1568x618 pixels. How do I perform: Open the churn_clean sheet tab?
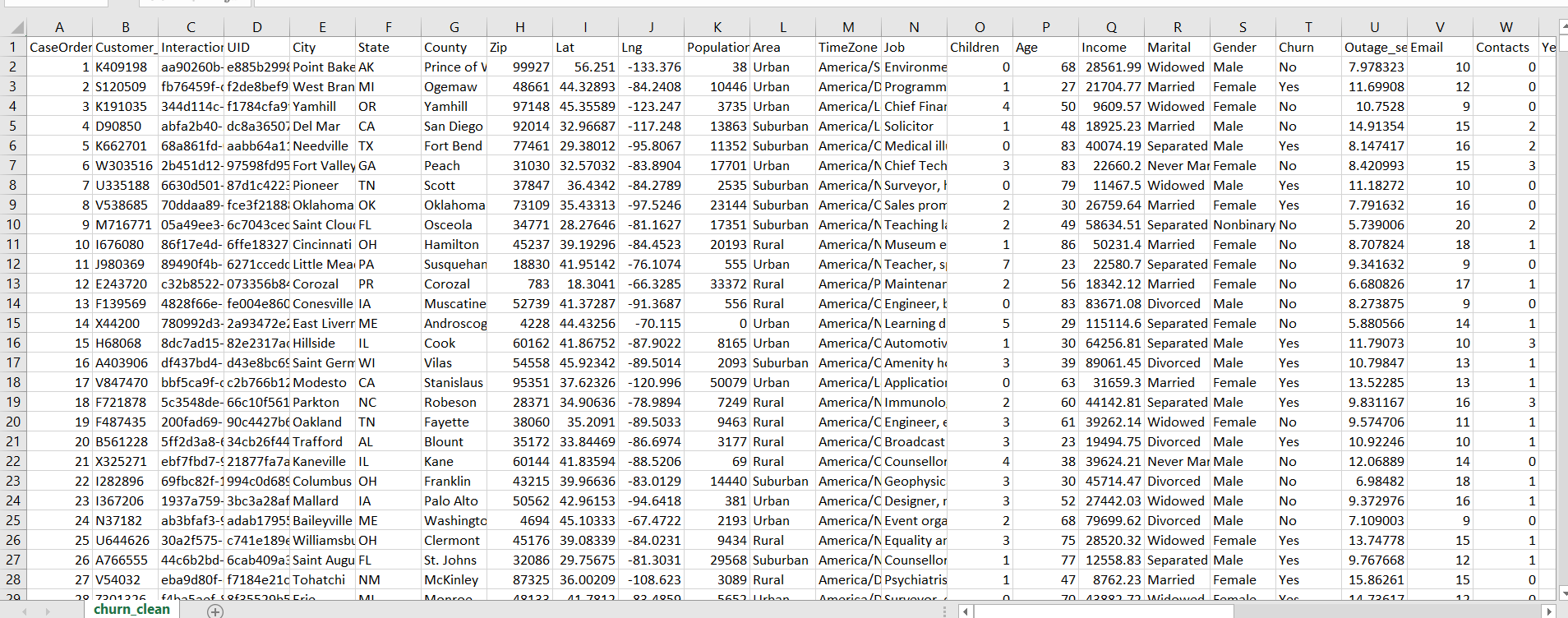pos(131,609)
